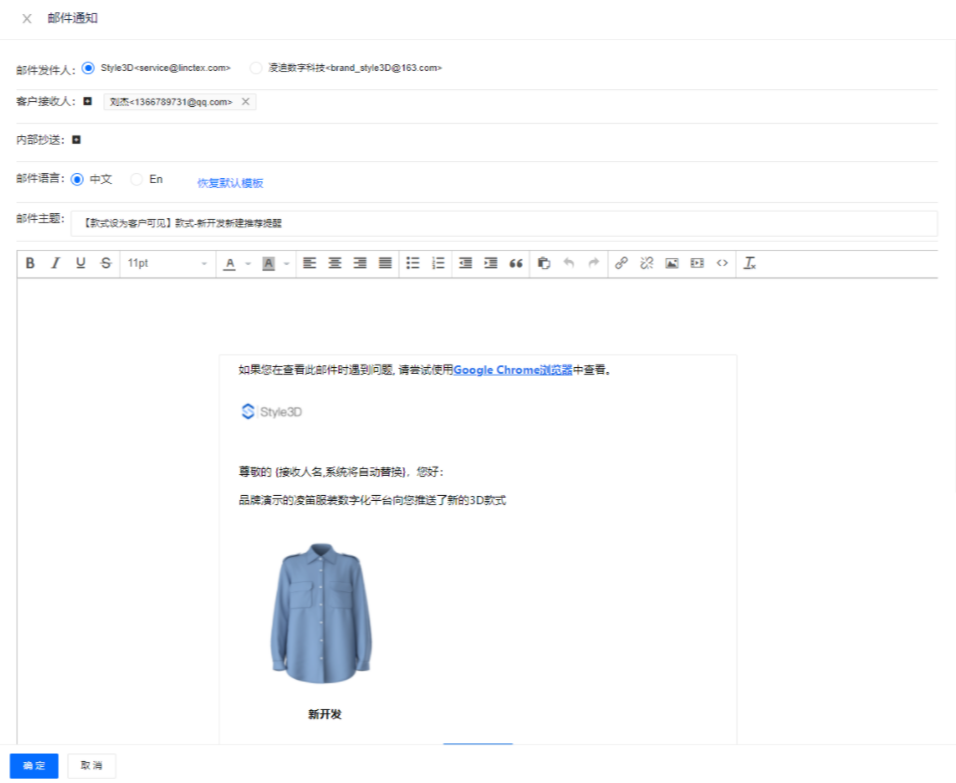
Task: Clear formatting from the text
Action: (x=750, y=263)
